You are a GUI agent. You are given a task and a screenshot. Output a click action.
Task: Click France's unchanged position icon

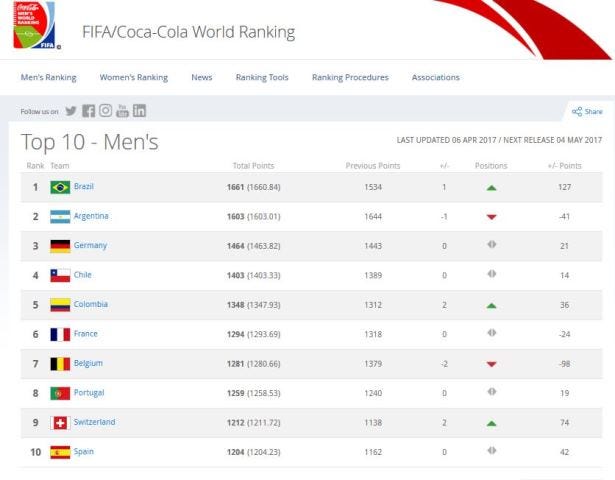[491, 333]
